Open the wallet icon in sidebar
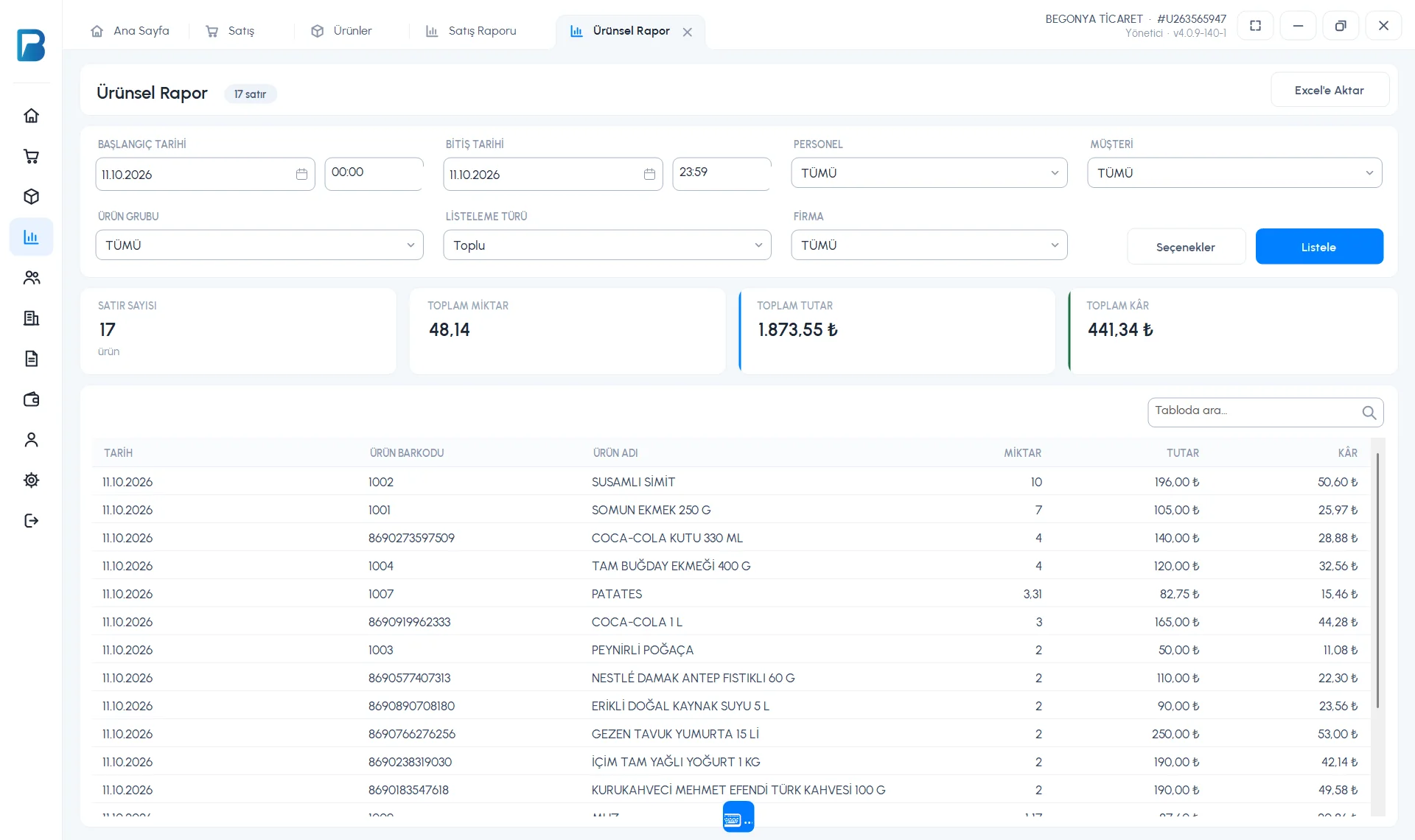Viewport: 1415px width, 840px height. [x=31, y=399]
